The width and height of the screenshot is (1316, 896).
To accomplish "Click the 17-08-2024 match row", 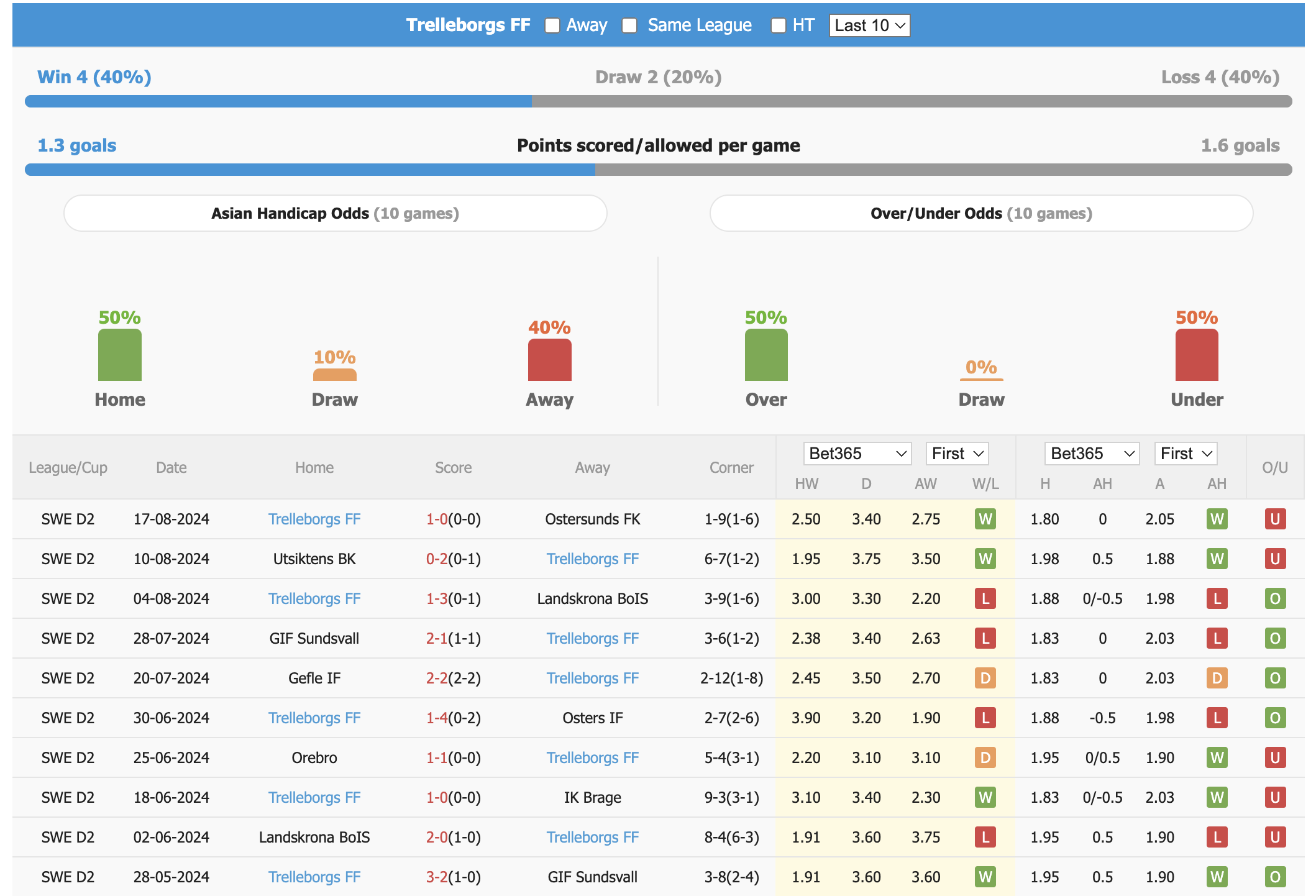I will click(x=657, y=519).
